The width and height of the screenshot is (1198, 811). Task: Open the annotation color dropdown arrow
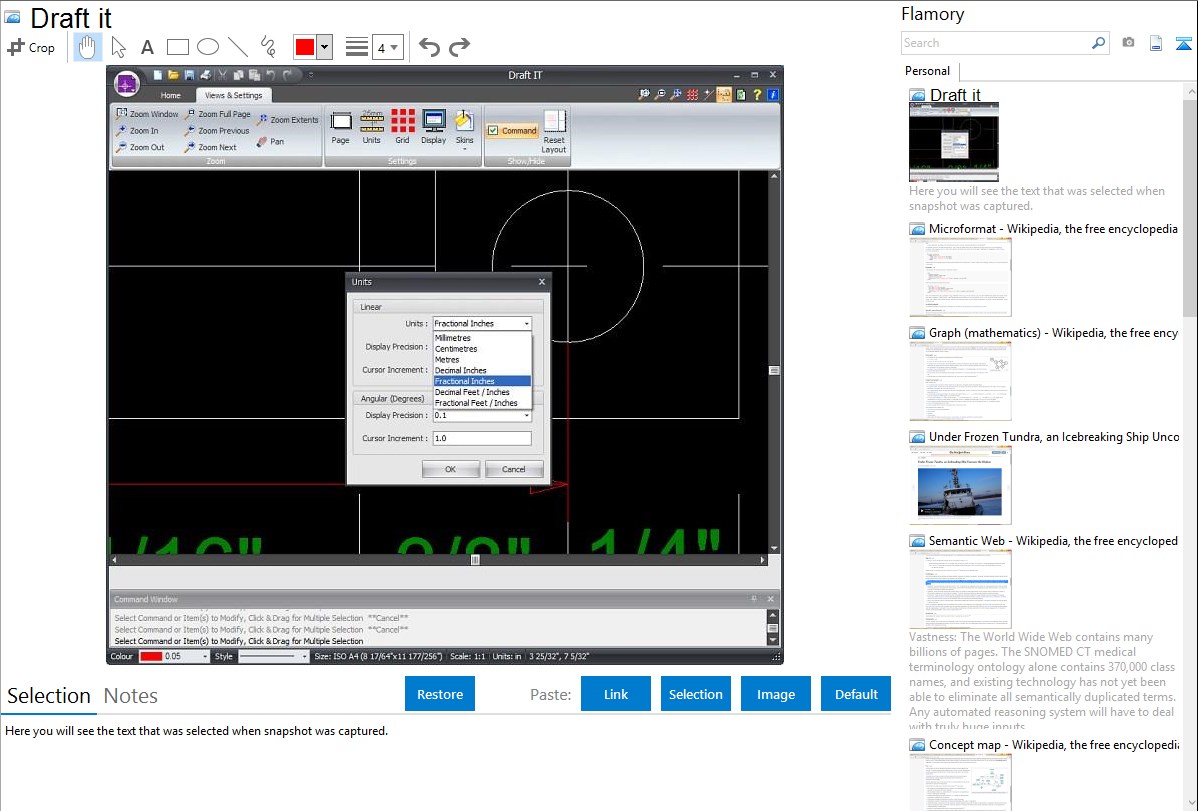tap(325, 47)
